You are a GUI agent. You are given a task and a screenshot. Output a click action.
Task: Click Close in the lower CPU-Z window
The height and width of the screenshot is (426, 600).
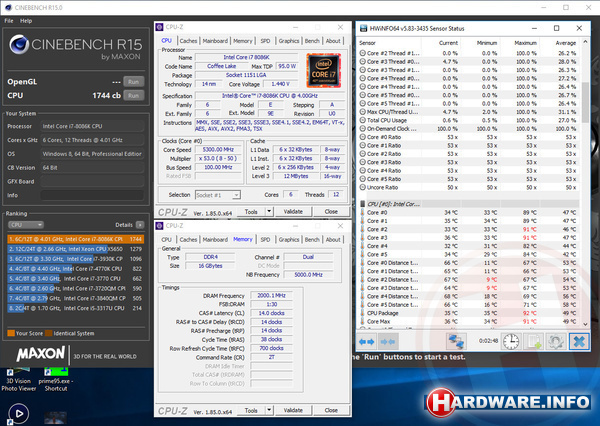pos(331,410)
